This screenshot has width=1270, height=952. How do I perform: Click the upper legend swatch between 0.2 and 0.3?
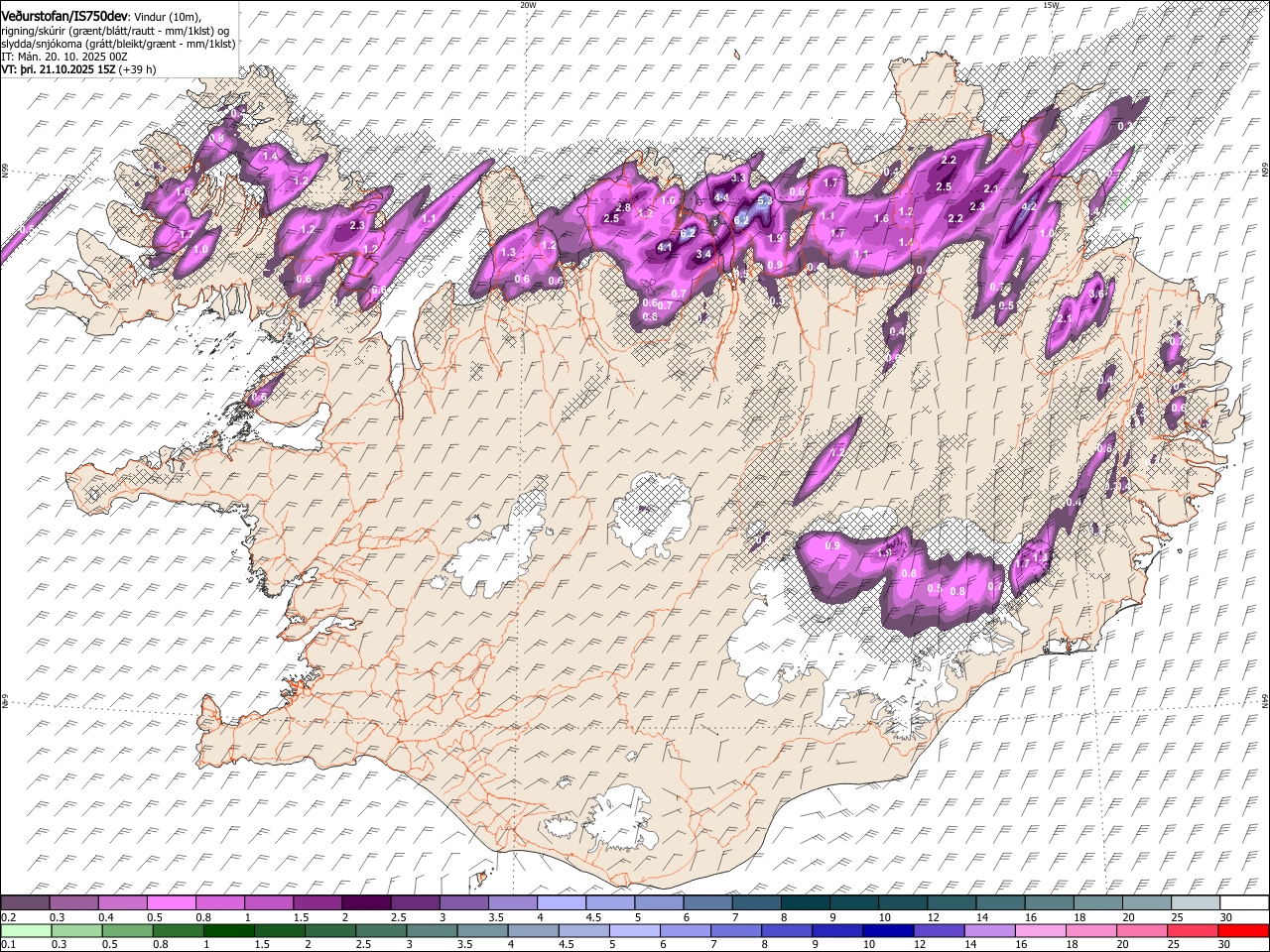pos(25,902)
